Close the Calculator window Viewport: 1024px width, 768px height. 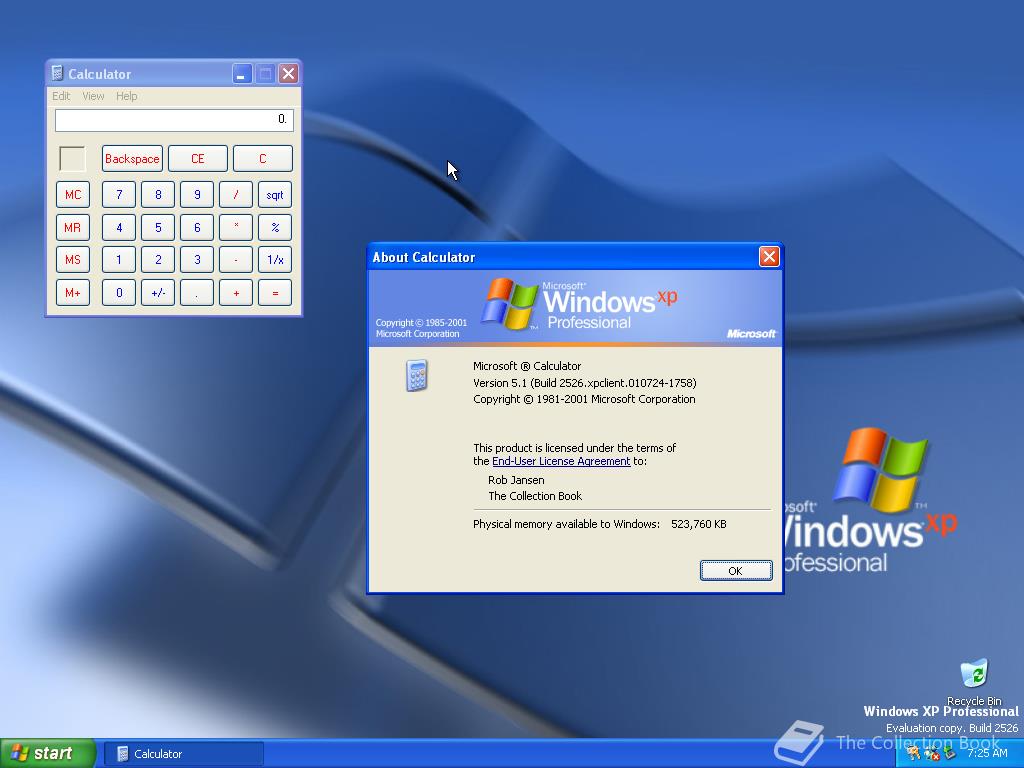pyautogui.click(x=288, y=73)
